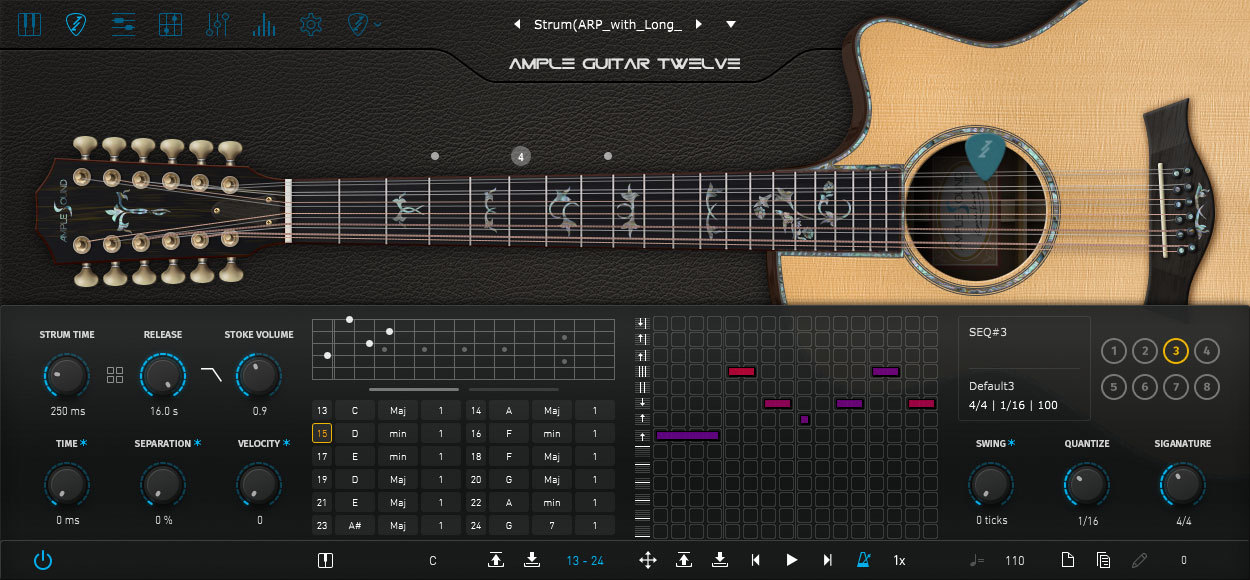Click the double-bar mute strum row icon
The width and height of the screenshot is (1250, 580).
642,387
